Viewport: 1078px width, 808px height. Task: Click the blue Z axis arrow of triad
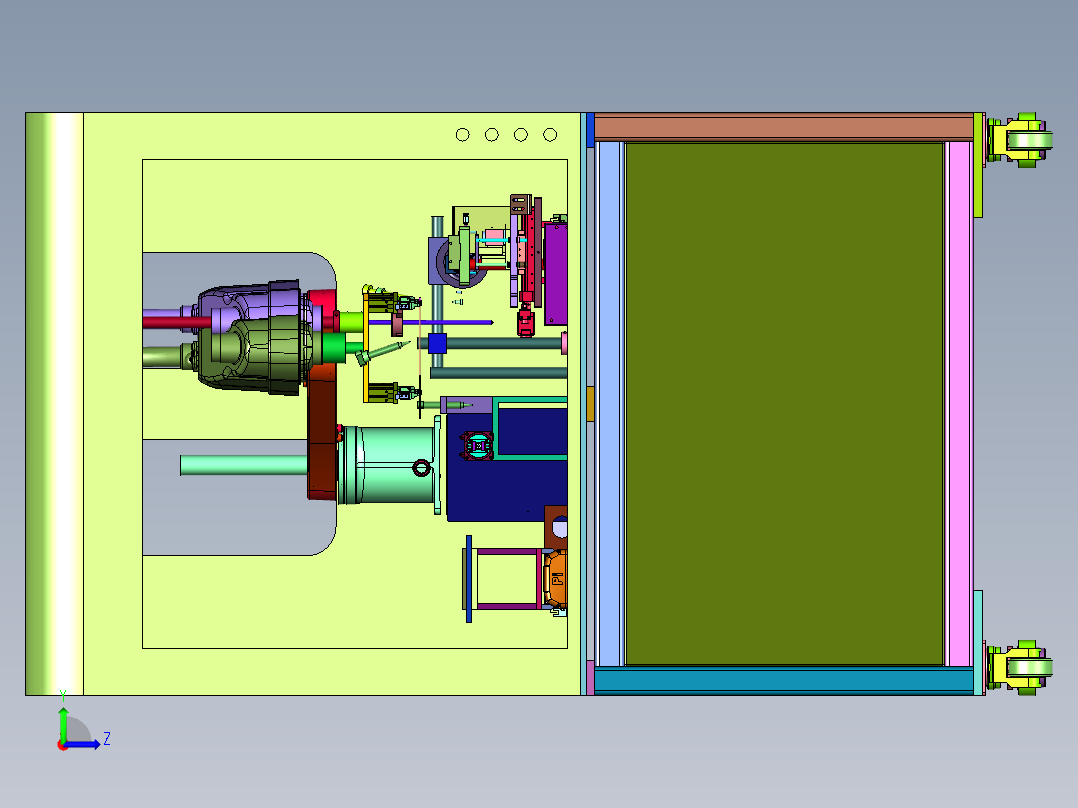pyautogui.click(x=84, y=744)
